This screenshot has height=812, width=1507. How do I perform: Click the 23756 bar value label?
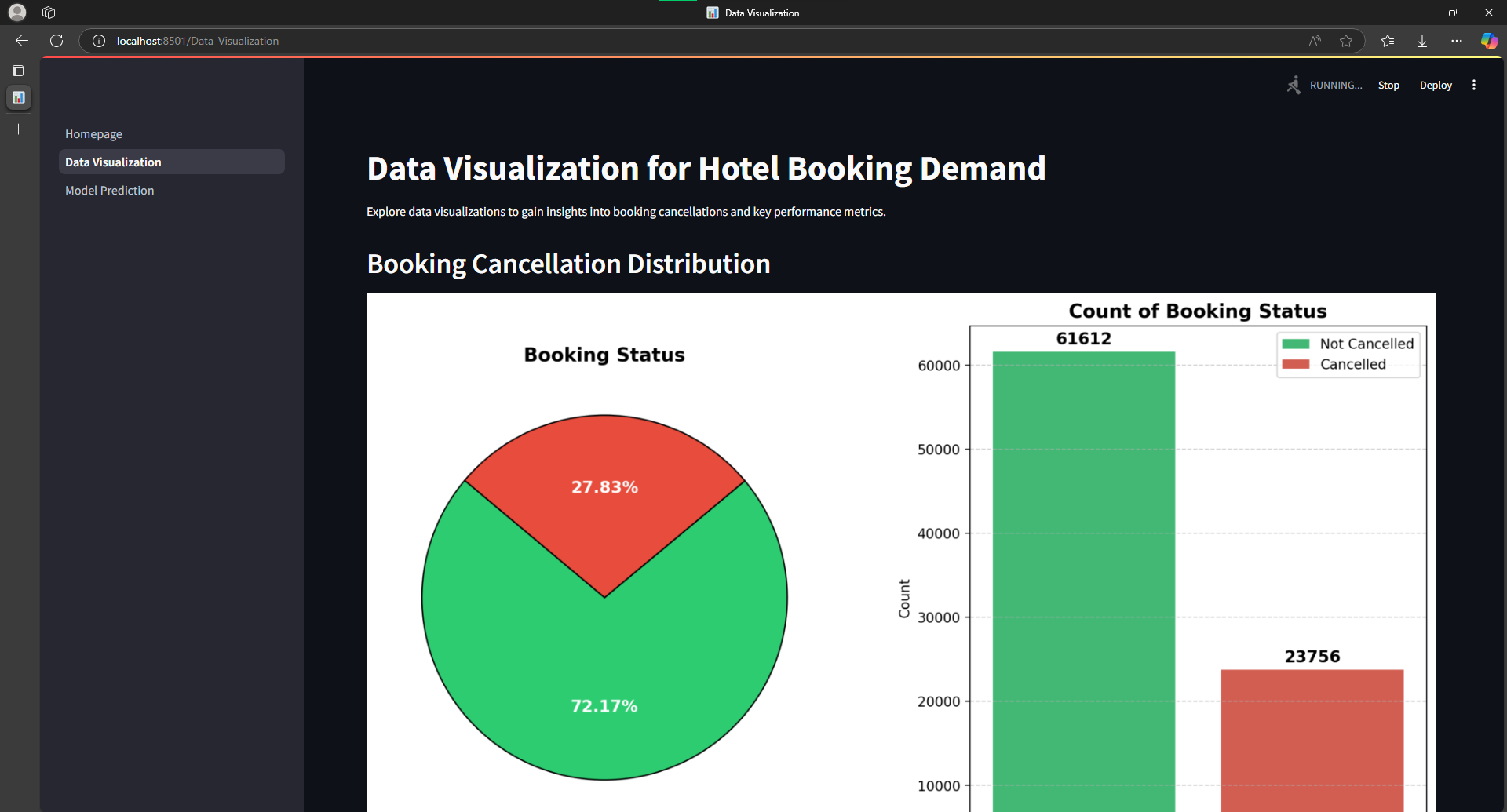tap(1312, 657)
